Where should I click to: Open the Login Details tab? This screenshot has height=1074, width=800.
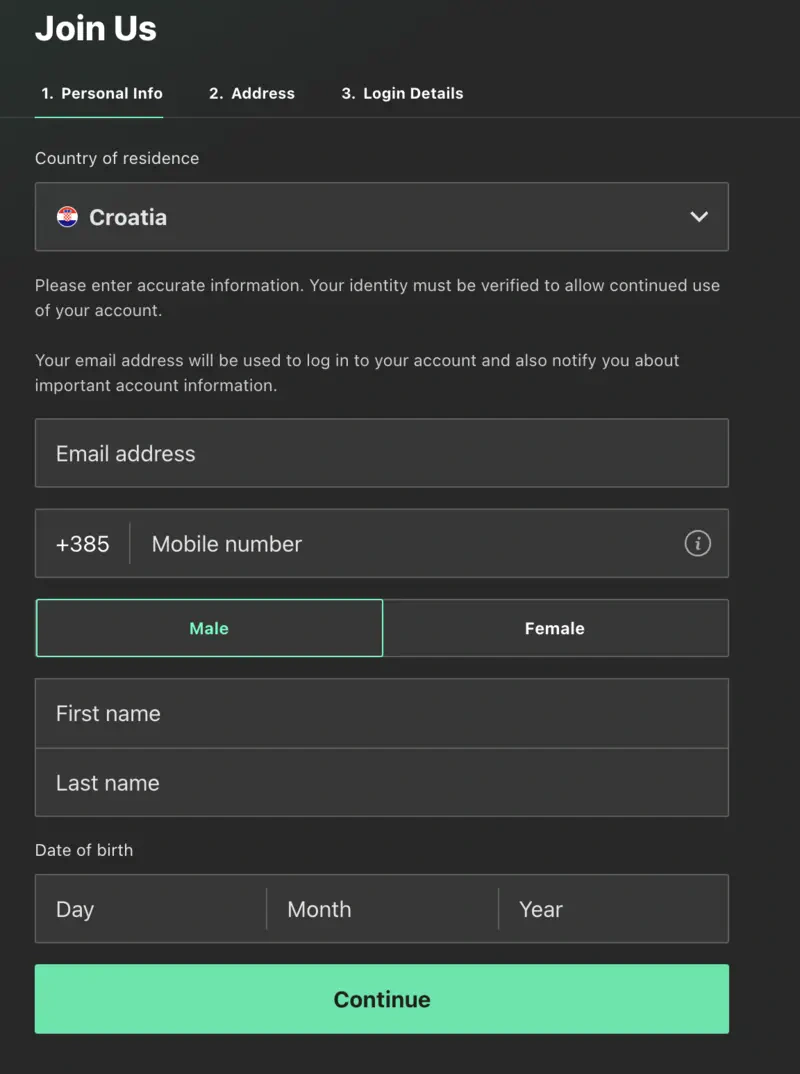pyautogui.click(x=402, y=94)
